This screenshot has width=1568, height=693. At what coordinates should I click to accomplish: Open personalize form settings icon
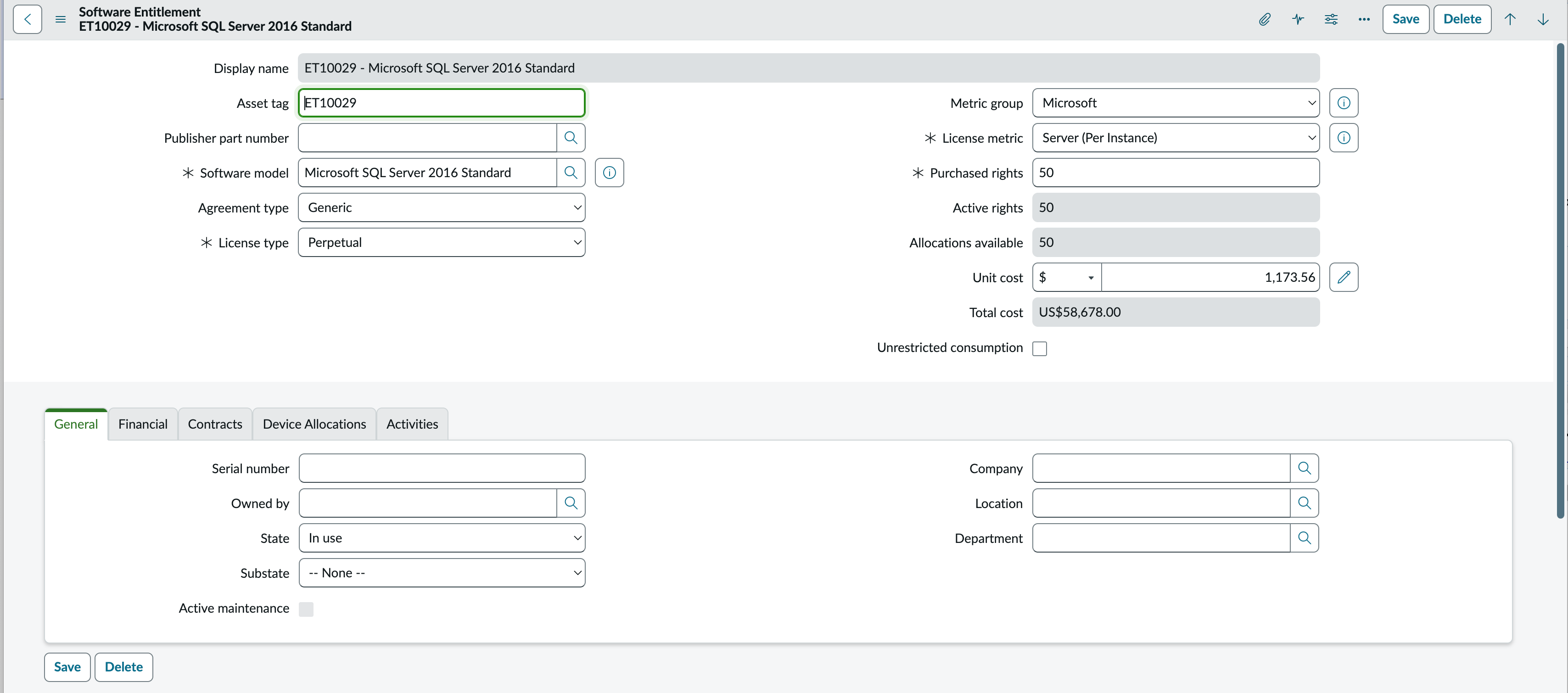(1331, 19)
